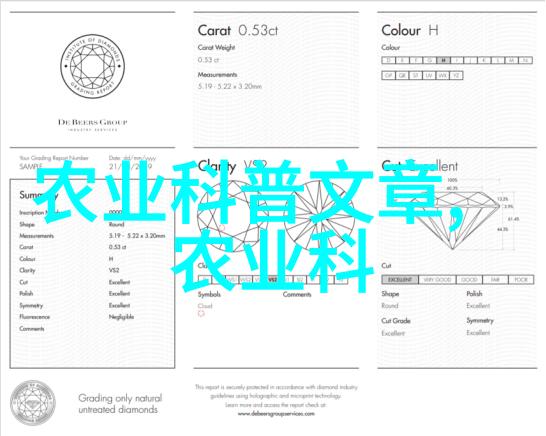Click the Colour row value H in summary
The height and width of the screenshot is (436, 546).
coord(111,259)
